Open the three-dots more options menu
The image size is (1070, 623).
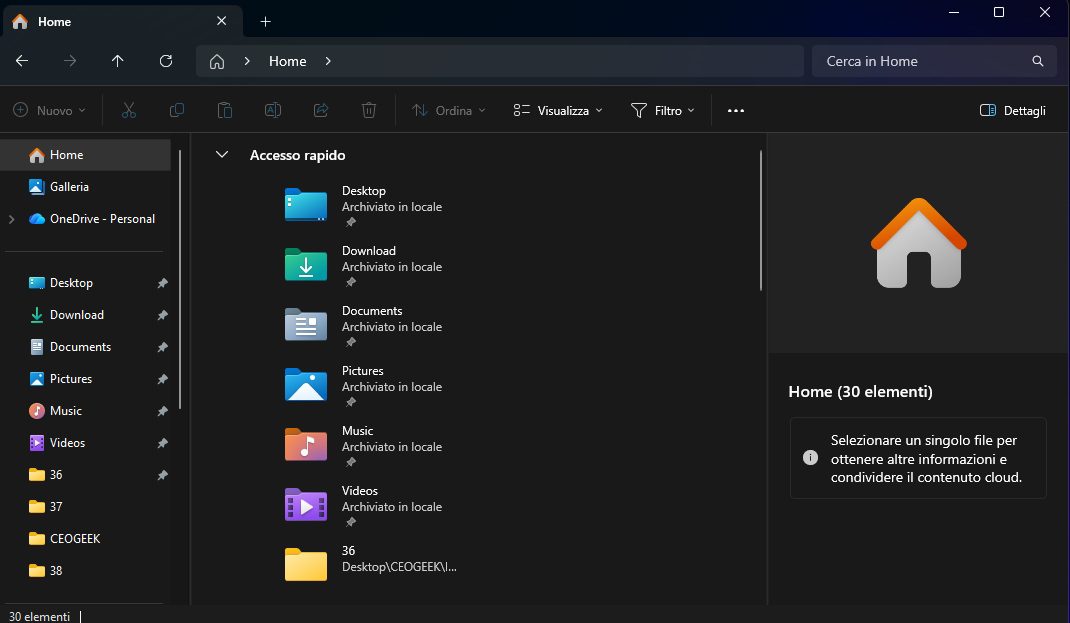[736, 111]
